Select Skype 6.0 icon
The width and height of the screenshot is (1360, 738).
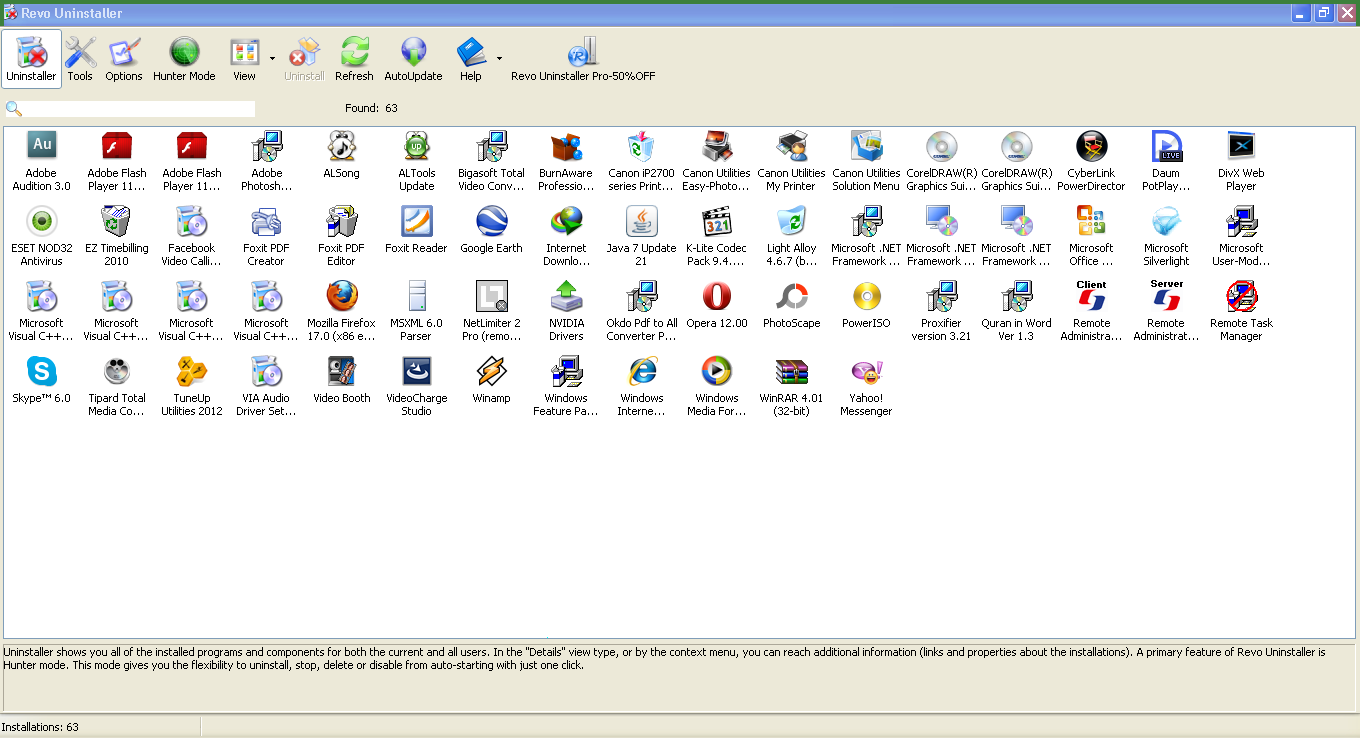tap(42, 370)
